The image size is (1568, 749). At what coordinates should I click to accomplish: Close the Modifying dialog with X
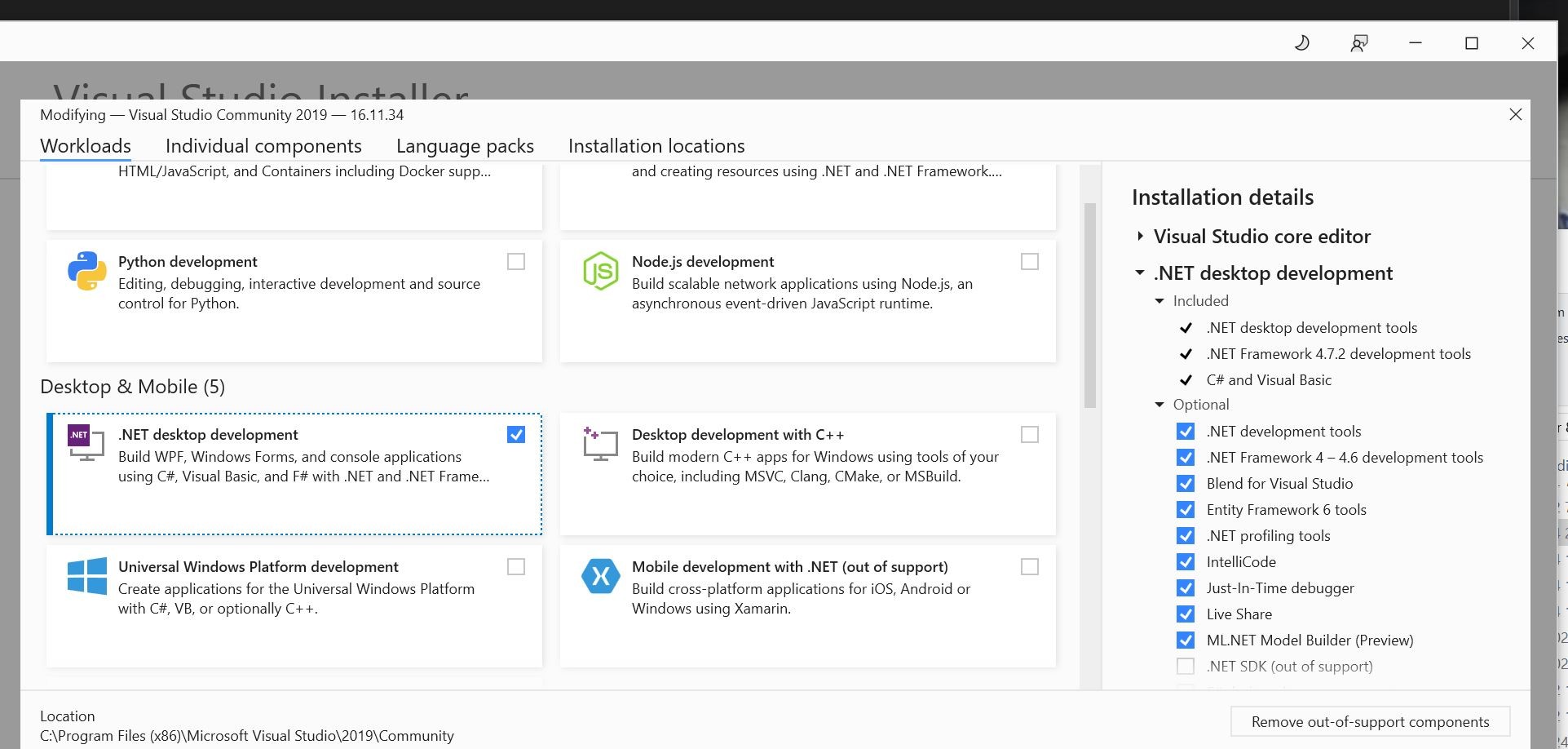1515,115
